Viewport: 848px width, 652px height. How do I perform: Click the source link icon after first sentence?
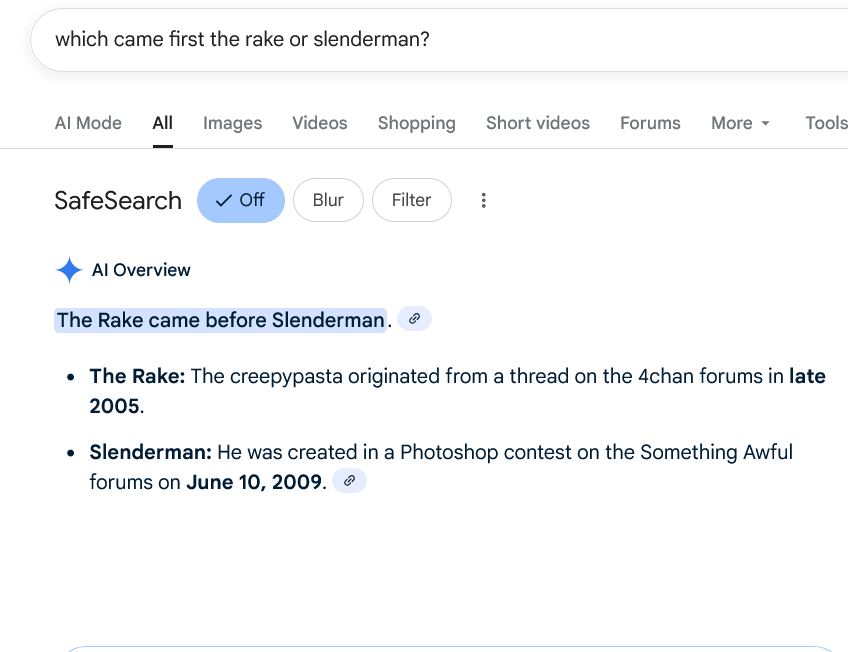414,319
